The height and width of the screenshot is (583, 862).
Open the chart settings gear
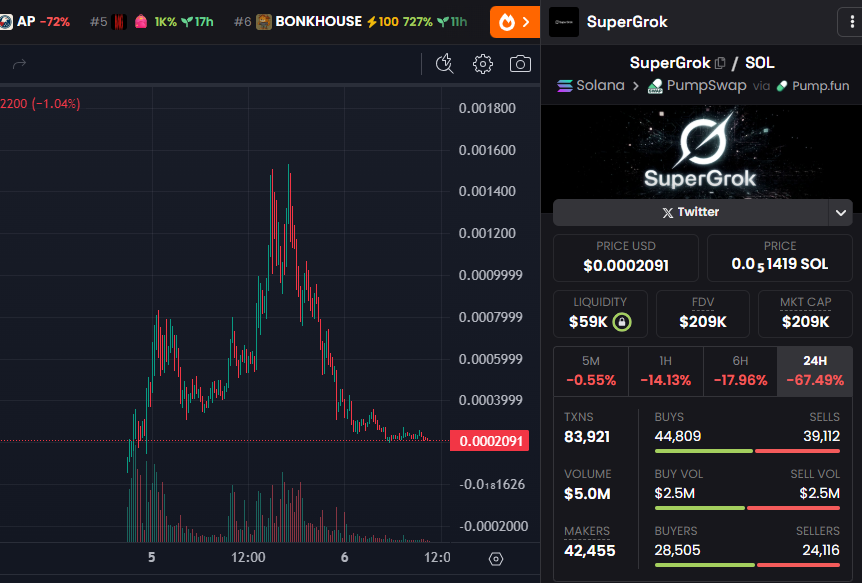[483, 64]
